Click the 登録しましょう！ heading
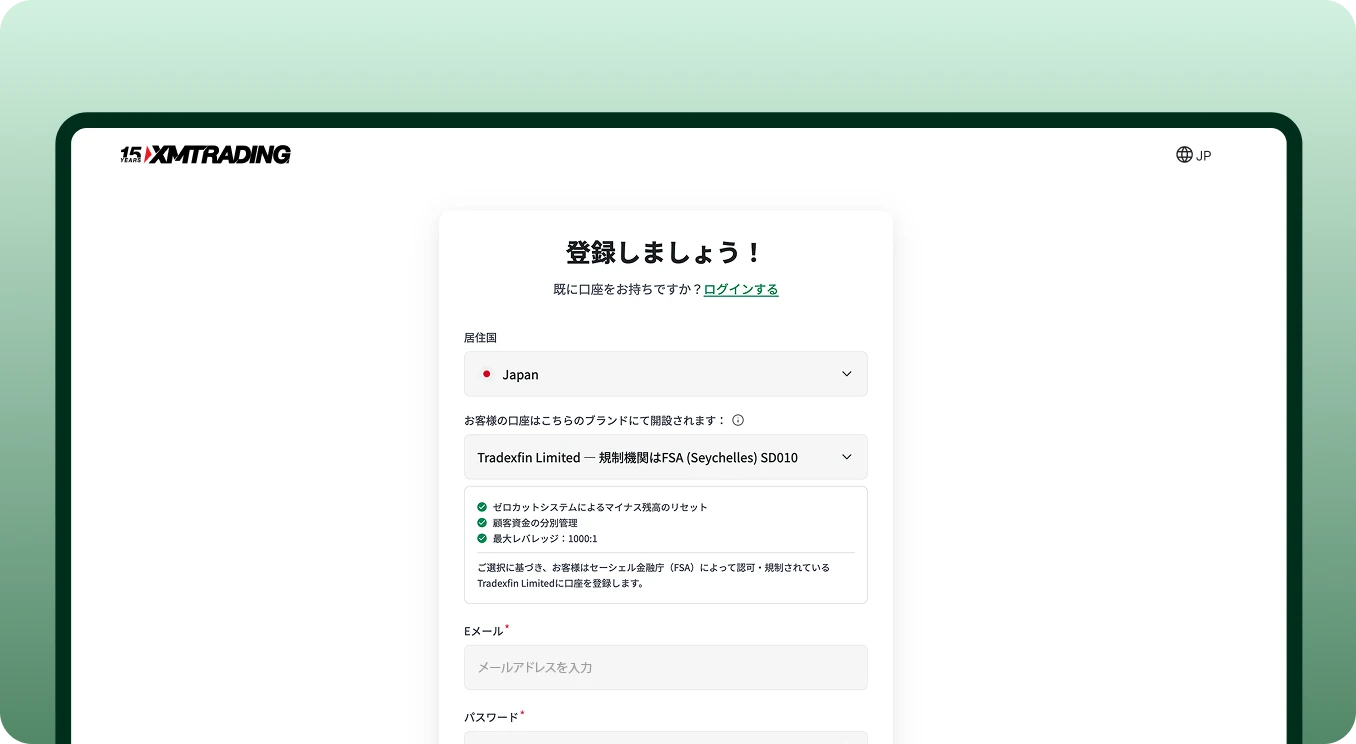The width and height of the screenshot is (1356, 744). 665,252
